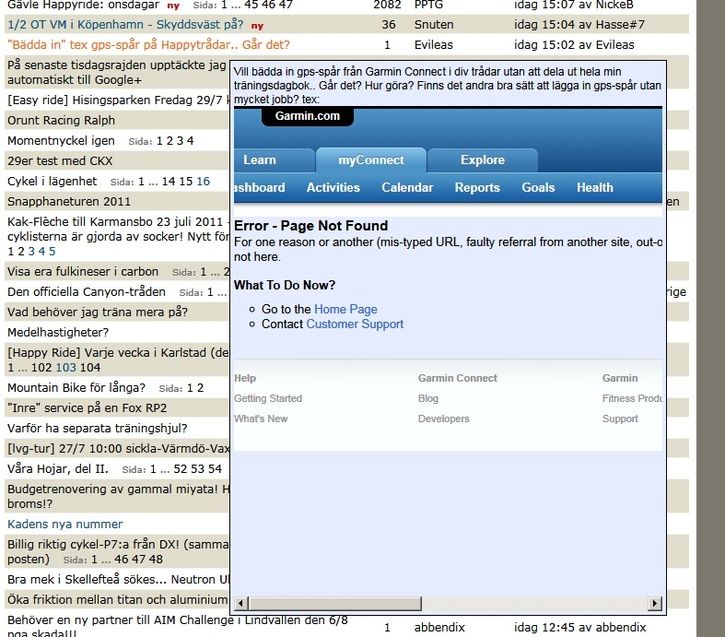Click "idag 15:04 av Hasse#7" last post
Screen dimensions: 725x637
(x=579, y=24)
